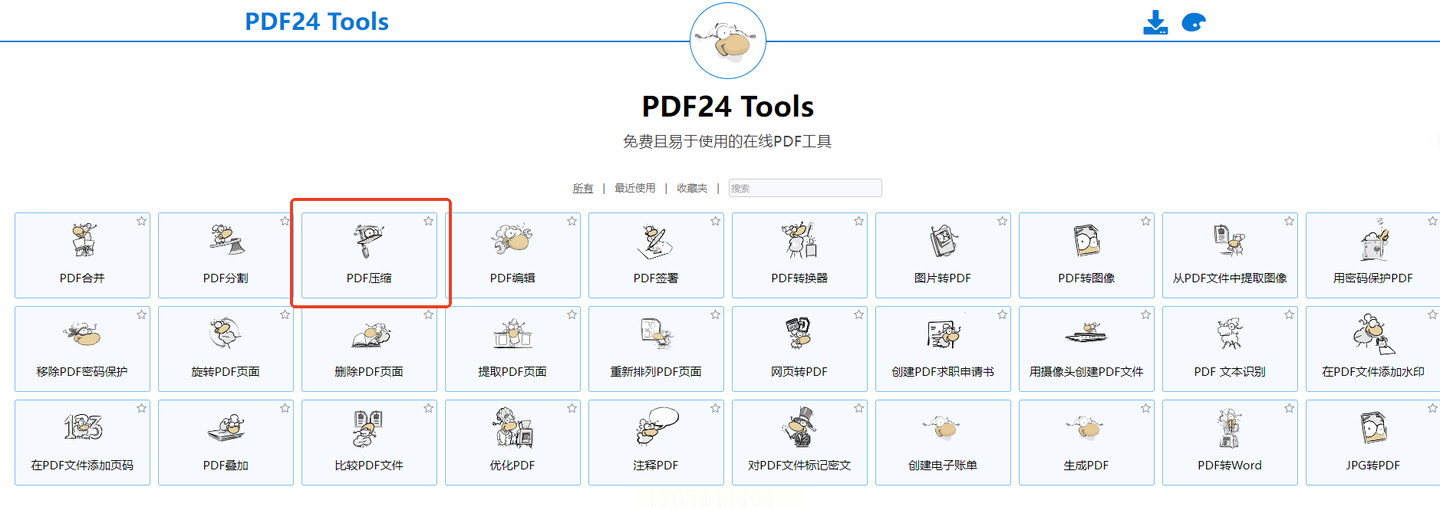
Task: Open the 创建电子账单 tool icon
Action: 943,429
